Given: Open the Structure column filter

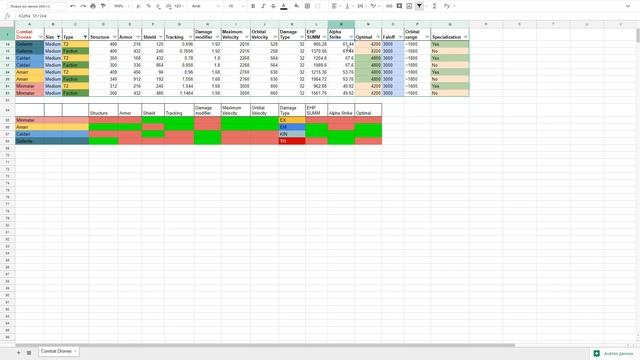Looking at the screenshot, I should (x=115, y=37).
